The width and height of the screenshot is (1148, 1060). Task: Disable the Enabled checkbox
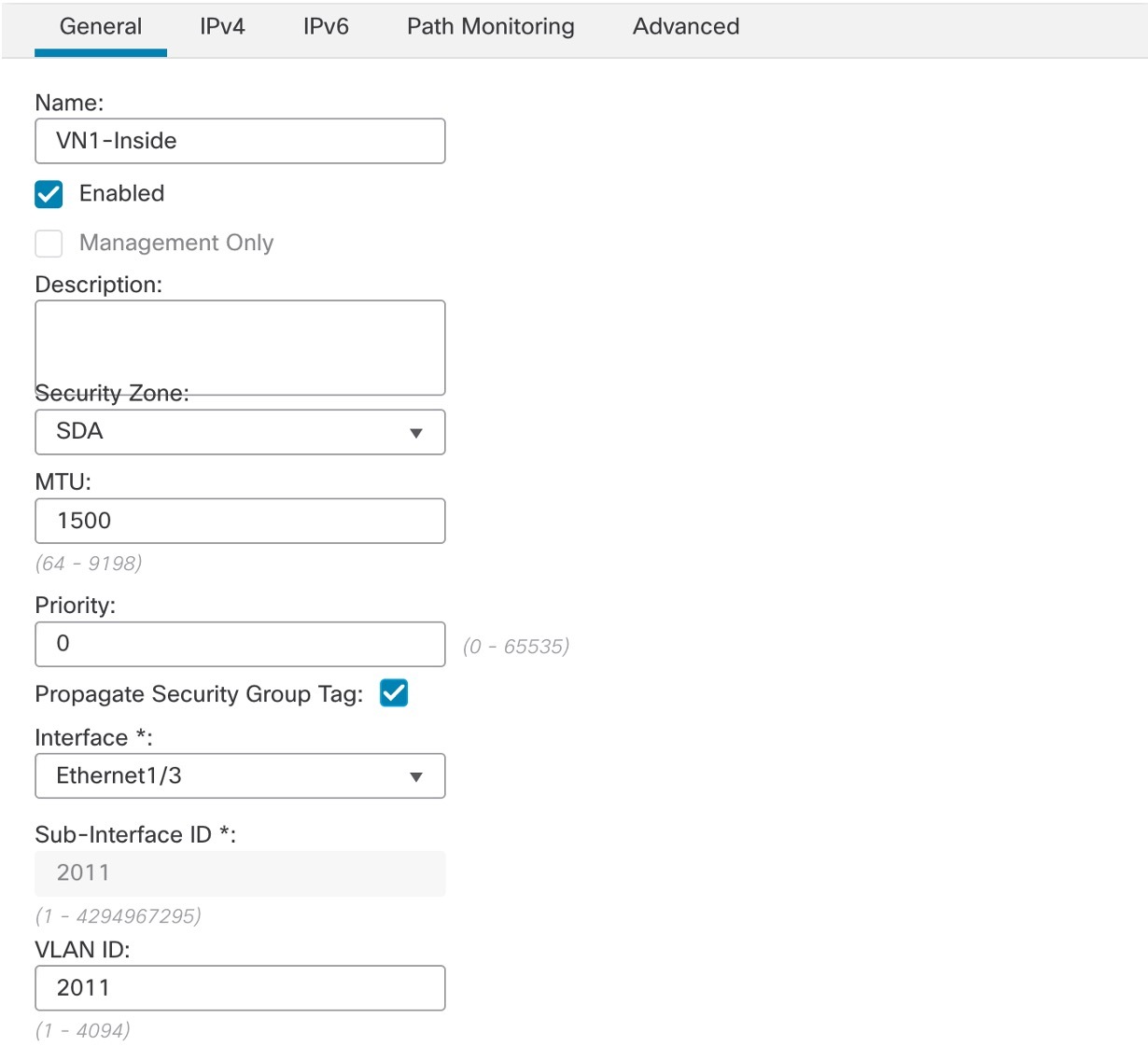[x=48, y=194]
